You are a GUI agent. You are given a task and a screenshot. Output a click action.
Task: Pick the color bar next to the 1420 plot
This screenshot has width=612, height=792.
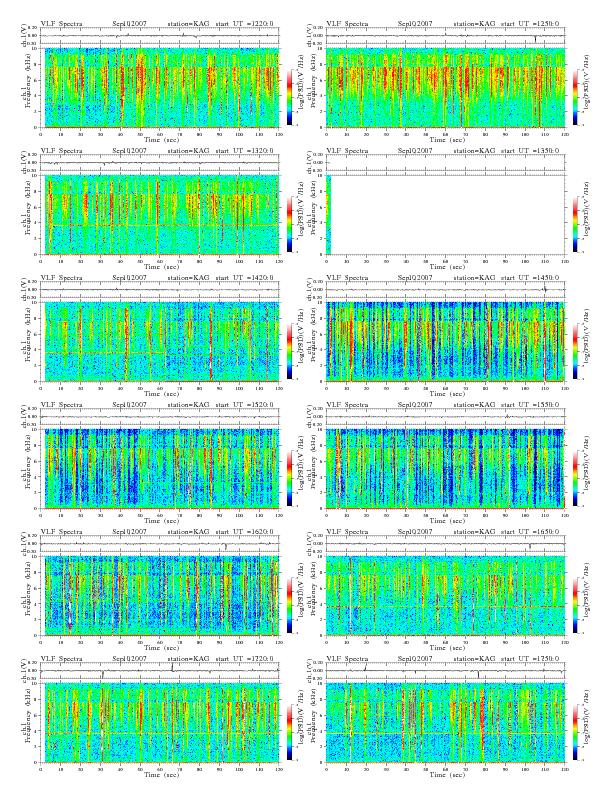coord(289,351)
